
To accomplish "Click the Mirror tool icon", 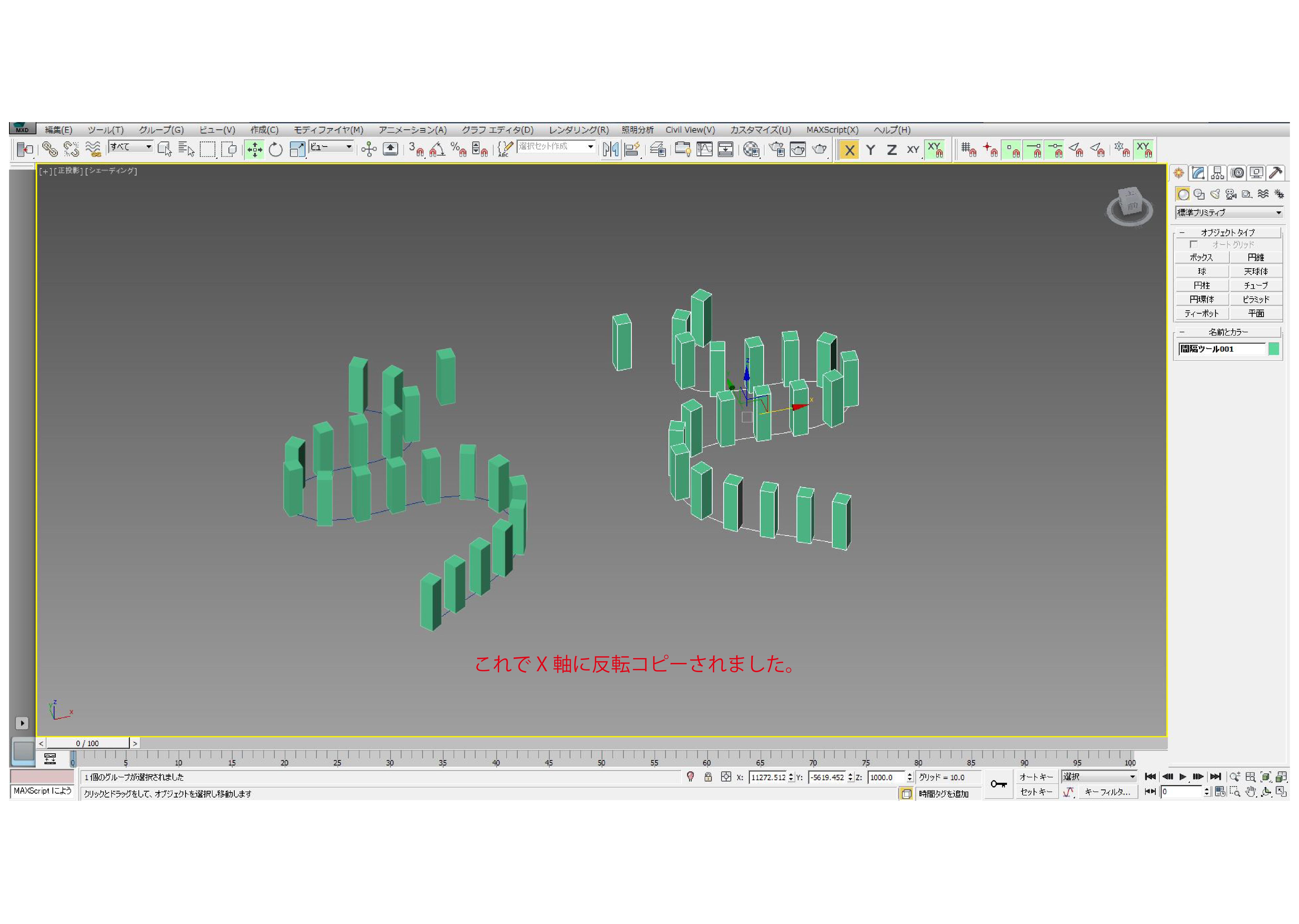I will click(611, 150).
